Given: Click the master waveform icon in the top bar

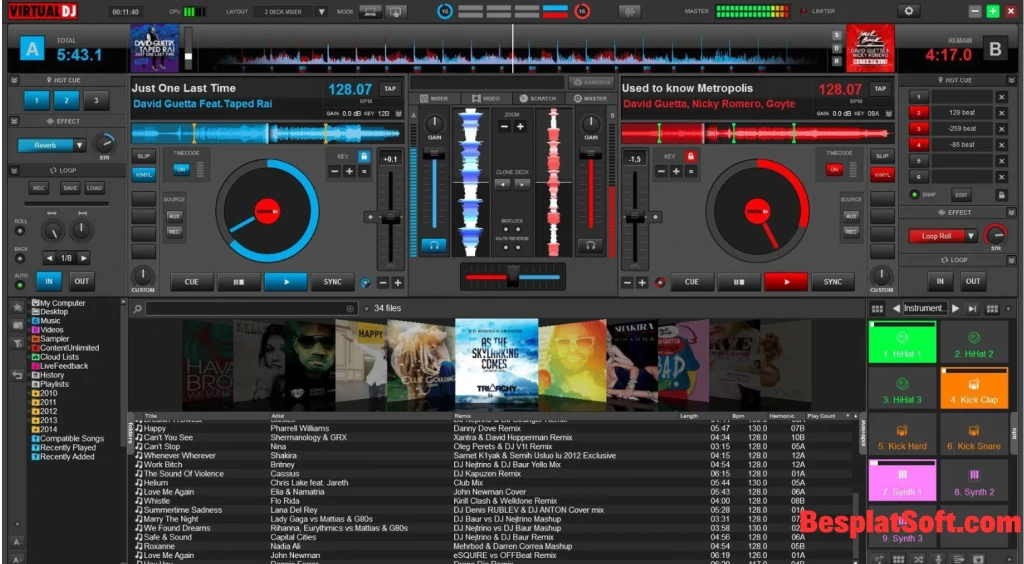Looking at the screenshot, I should click(630, 11).
